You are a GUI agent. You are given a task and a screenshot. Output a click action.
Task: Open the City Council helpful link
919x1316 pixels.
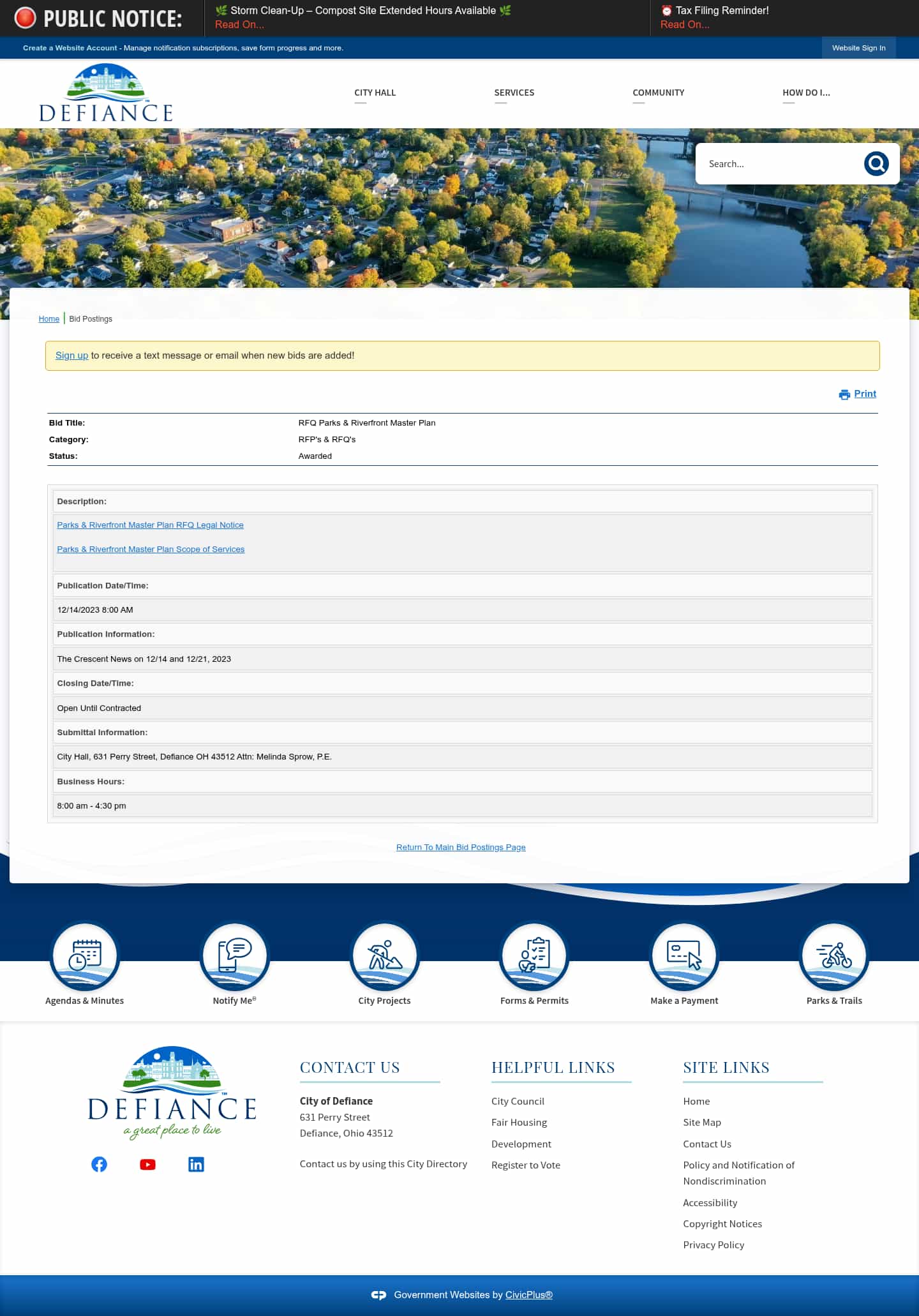click(518, 1102)
